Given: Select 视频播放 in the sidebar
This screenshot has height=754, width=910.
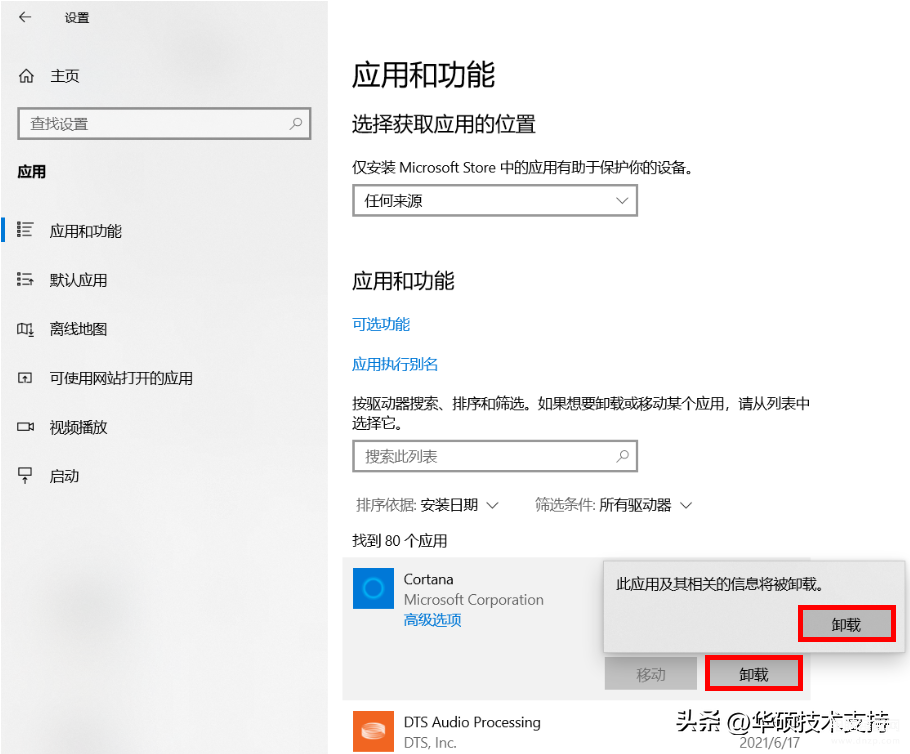Looking at the screenshot, I should (x=78, y=427).
